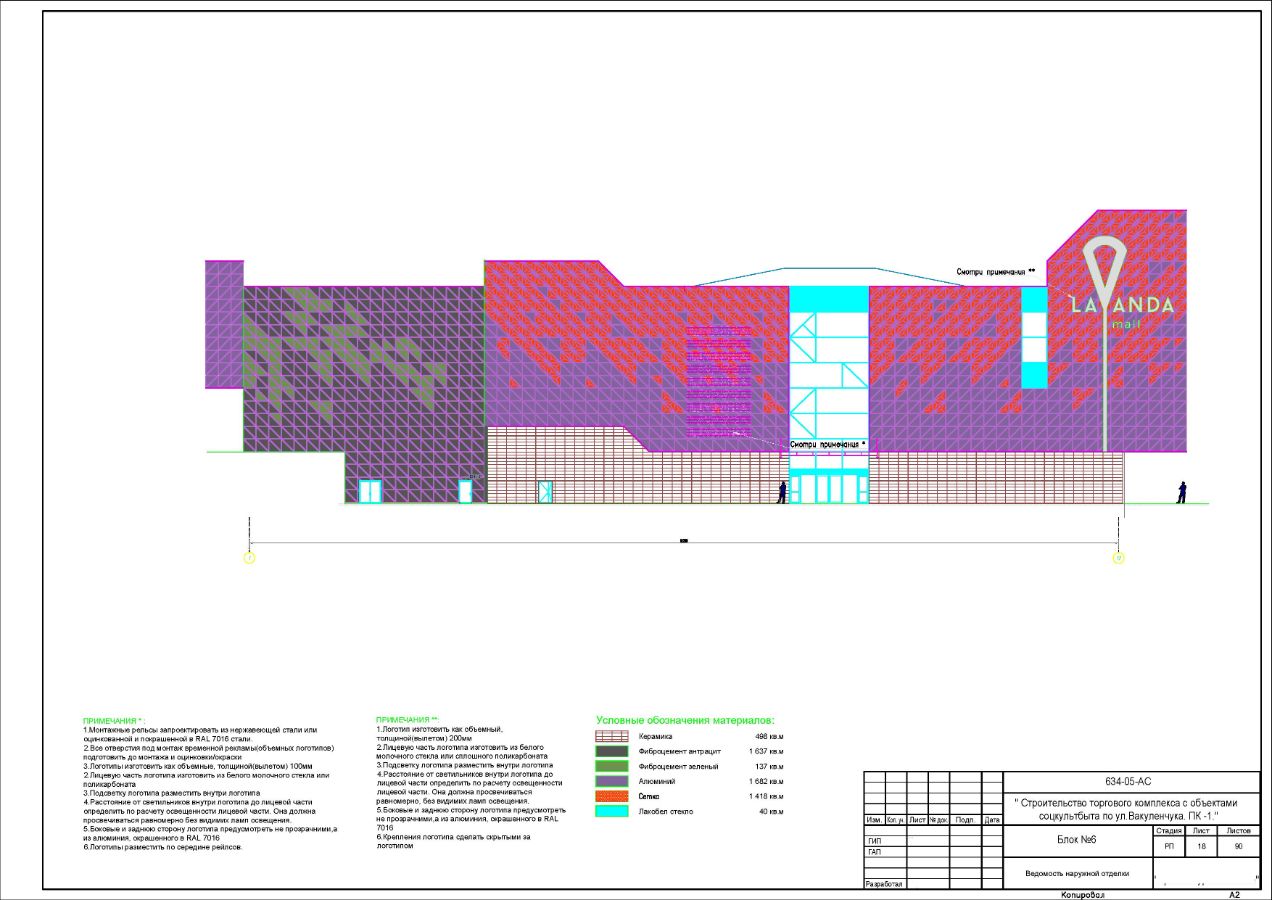Screen dimensions: 1272x900
Task: Click the left yellow grid axis bubble
Action: pyautogui.click(x=249, y=558)
